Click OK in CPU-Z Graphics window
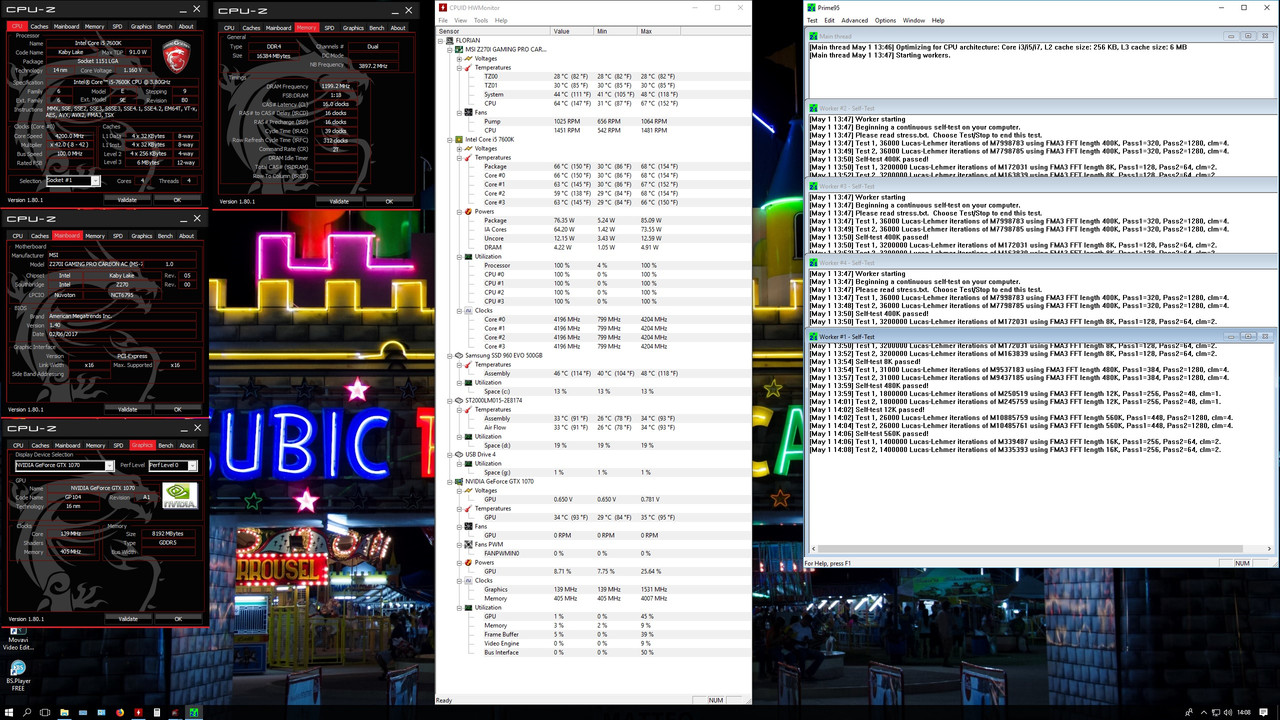 pos(178,619)
